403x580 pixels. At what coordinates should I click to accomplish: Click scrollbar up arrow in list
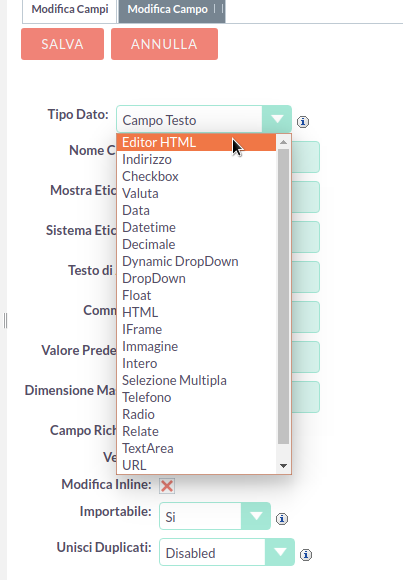[283, 142]
